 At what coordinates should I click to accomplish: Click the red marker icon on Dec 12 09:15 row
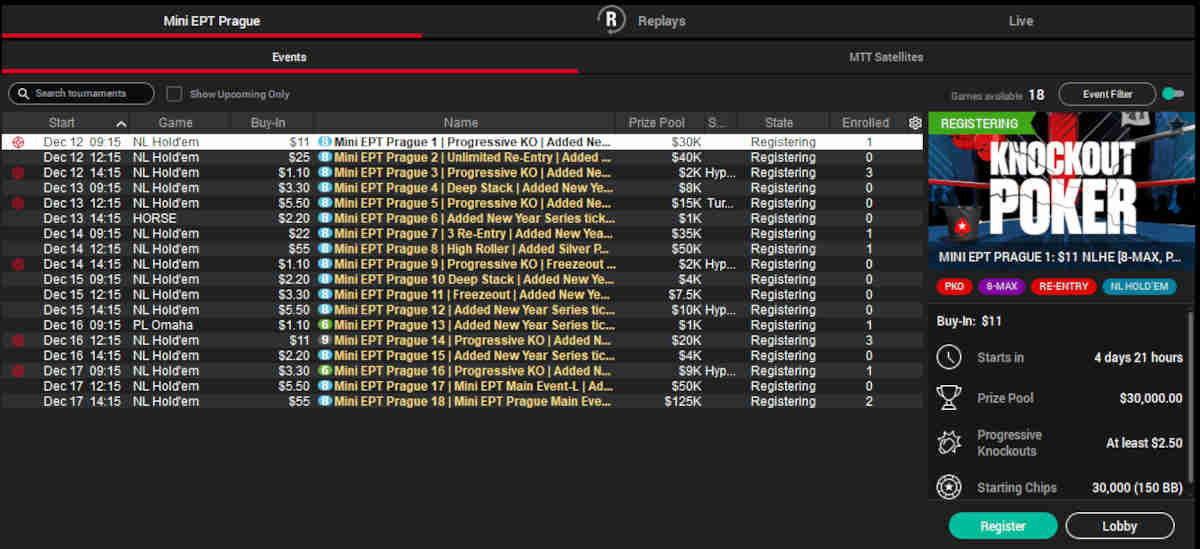[17, 143]
